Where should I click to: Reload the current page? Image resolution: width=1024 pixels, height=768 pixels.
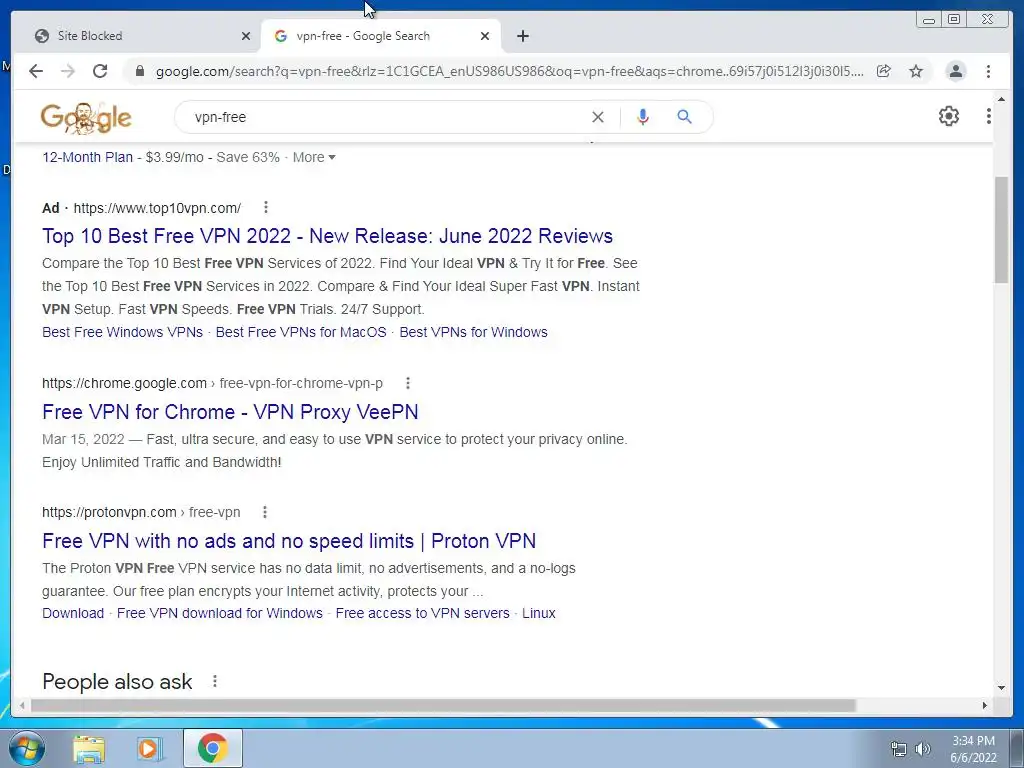(100, 71)
